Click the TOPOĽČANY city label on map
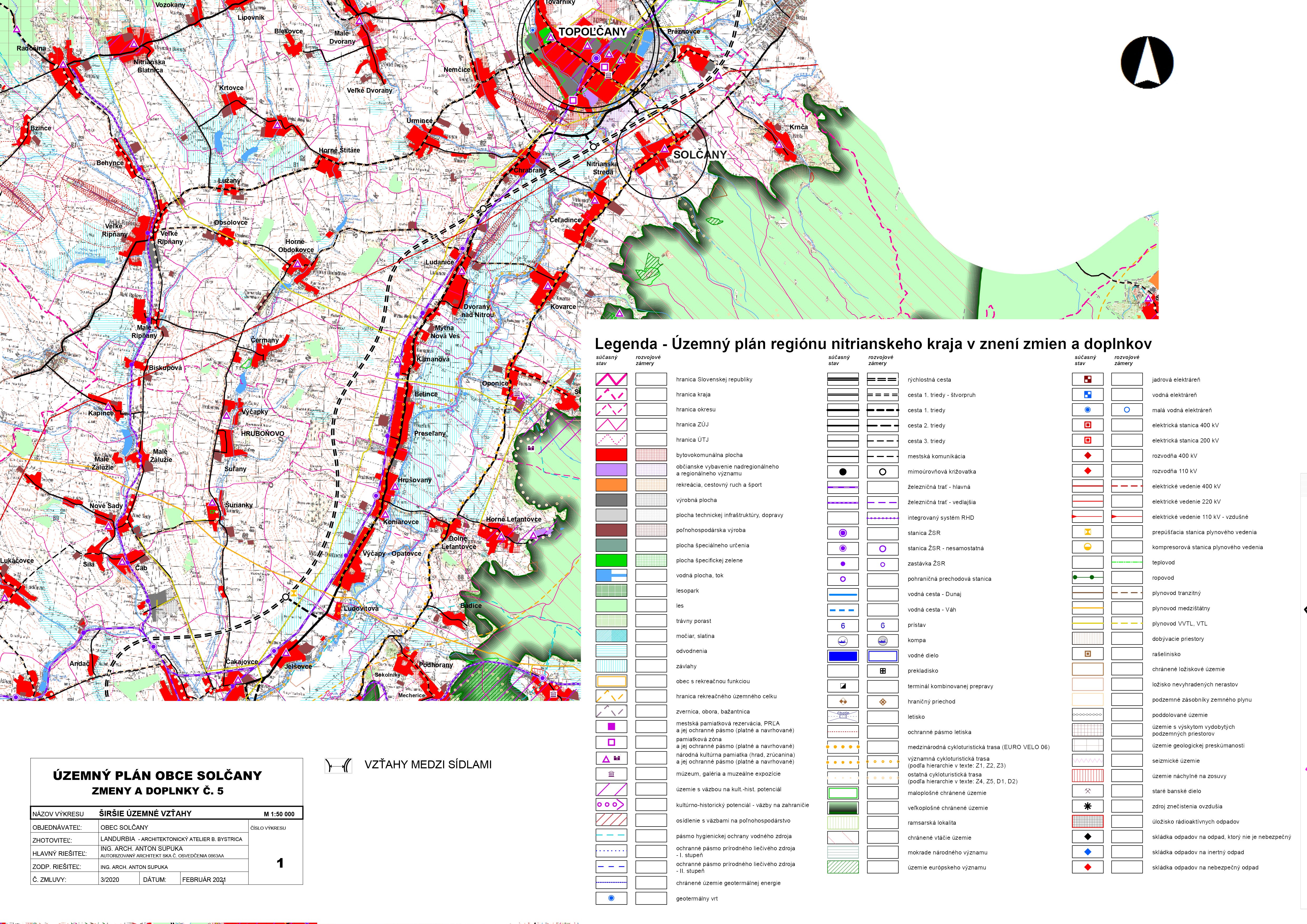Image resolution: width=1307 pixels, height=924 pixels. pyautogui.click(x=592, y=32)
